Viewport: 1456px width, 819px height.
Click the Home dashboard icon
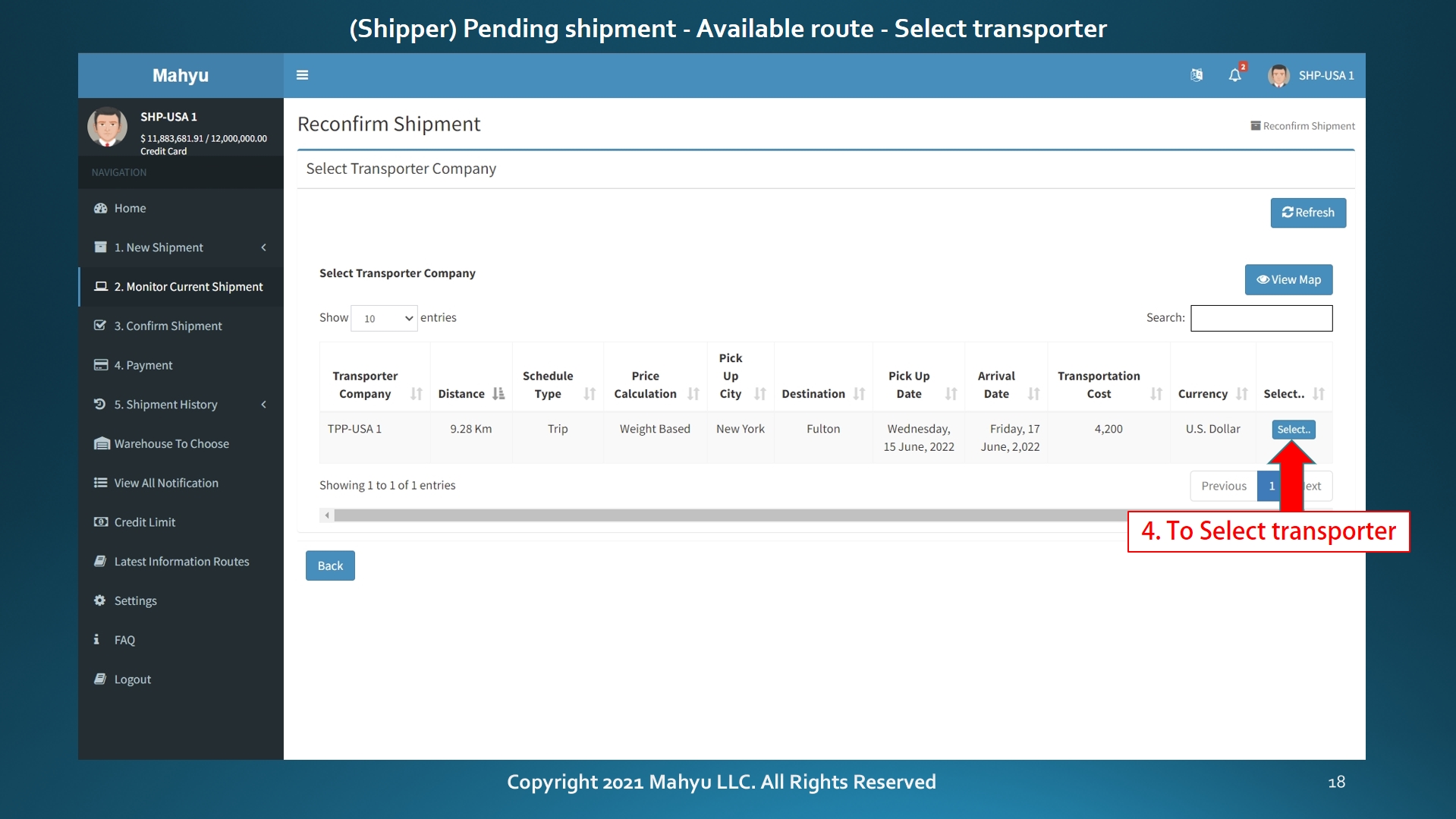coord(100,208)
